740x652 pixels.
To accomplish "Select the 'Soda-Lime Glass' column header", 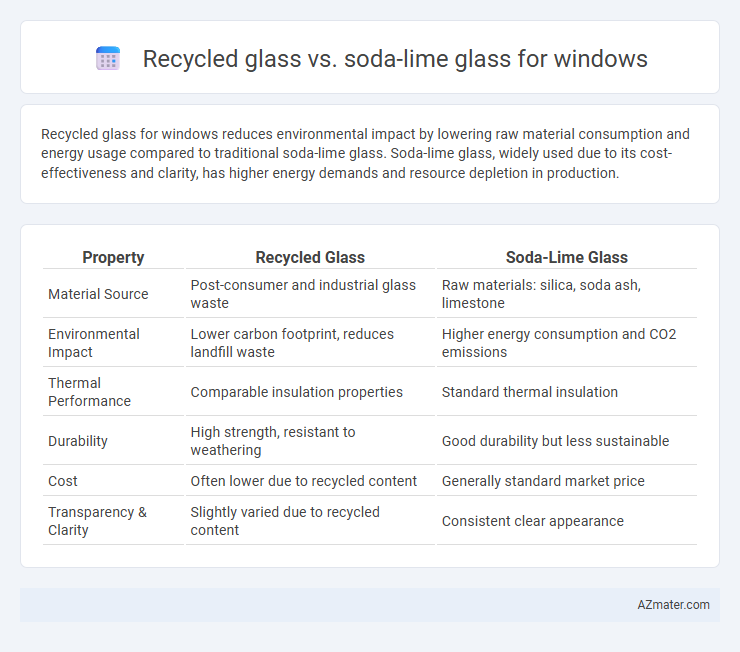I will coord(567,257).
